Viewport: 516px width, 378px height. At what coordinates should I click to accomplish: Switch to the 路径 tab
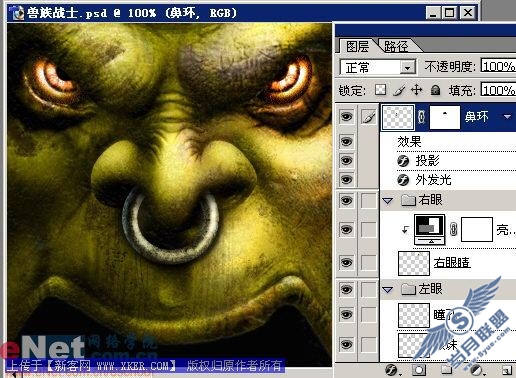pos(396,46)
